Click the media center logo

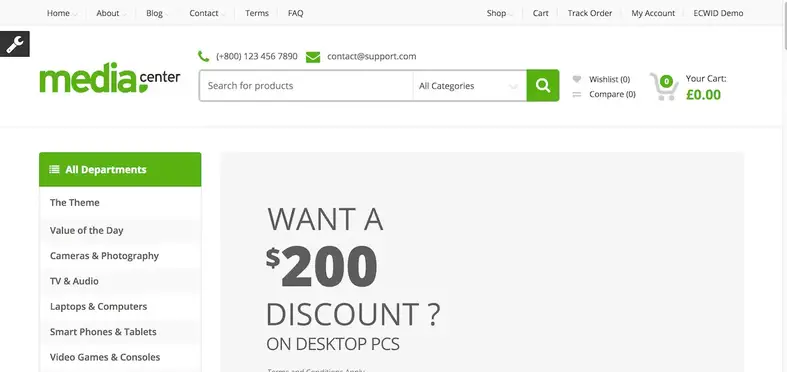(109, 78)
